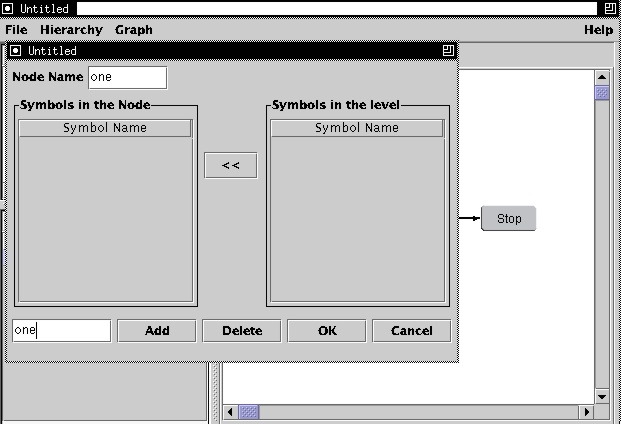Click the horizontal scrollbar left arrow
Image resolution: width=621 pixels, height=424 pixels.
[230, 412]
